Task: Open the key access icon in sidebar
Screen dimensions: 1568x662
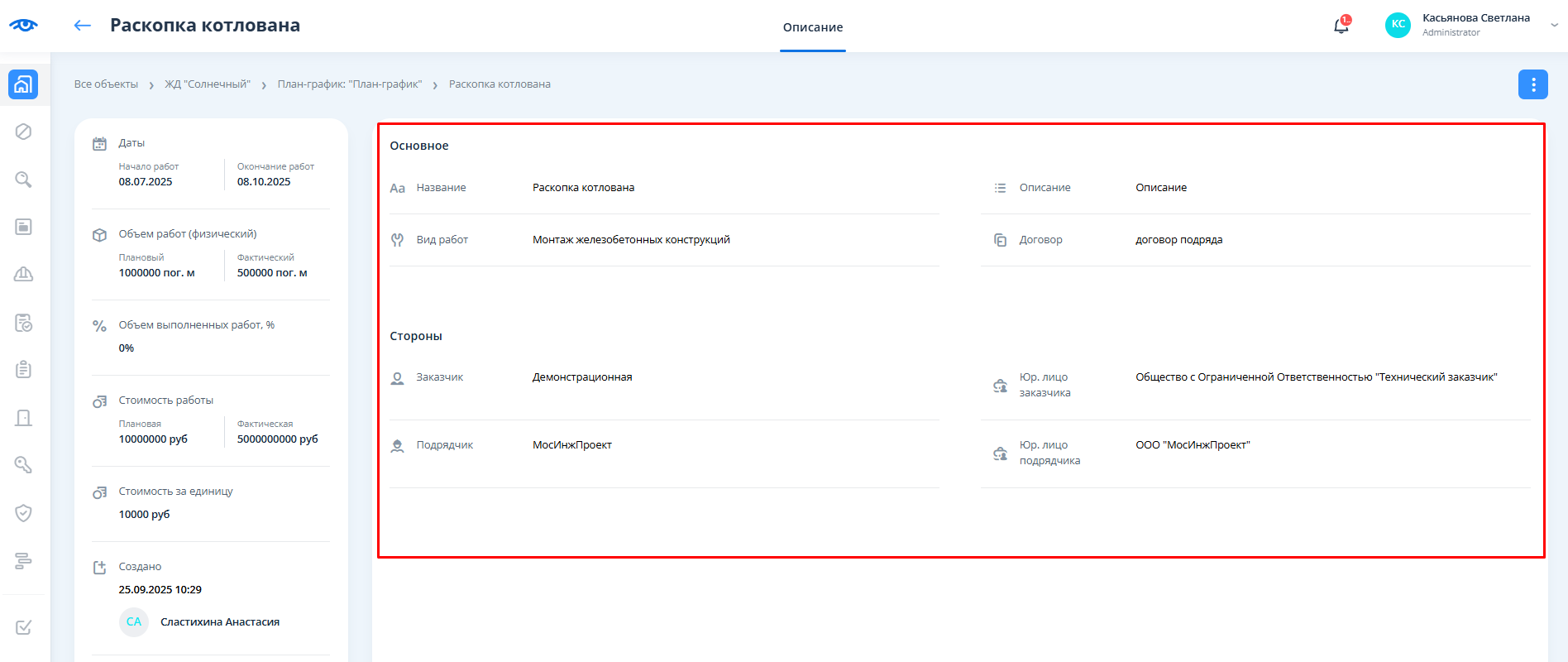Action: [23, 465]
